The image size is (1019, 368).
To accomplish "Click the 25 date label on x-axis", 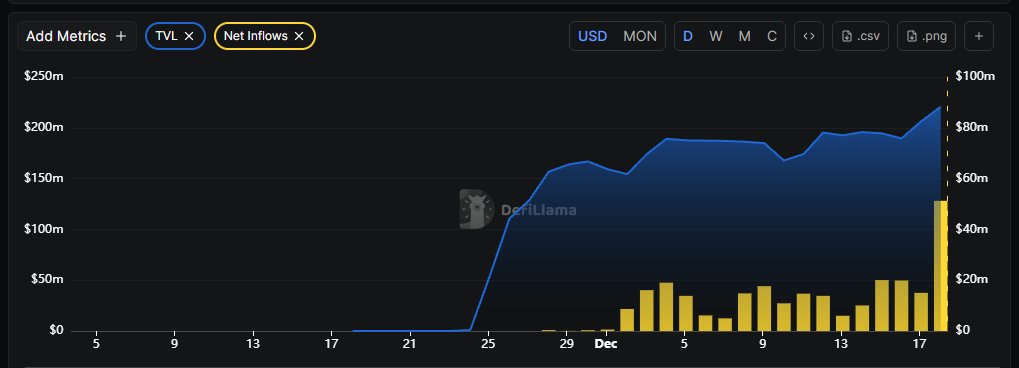I will tap(488, 343).
